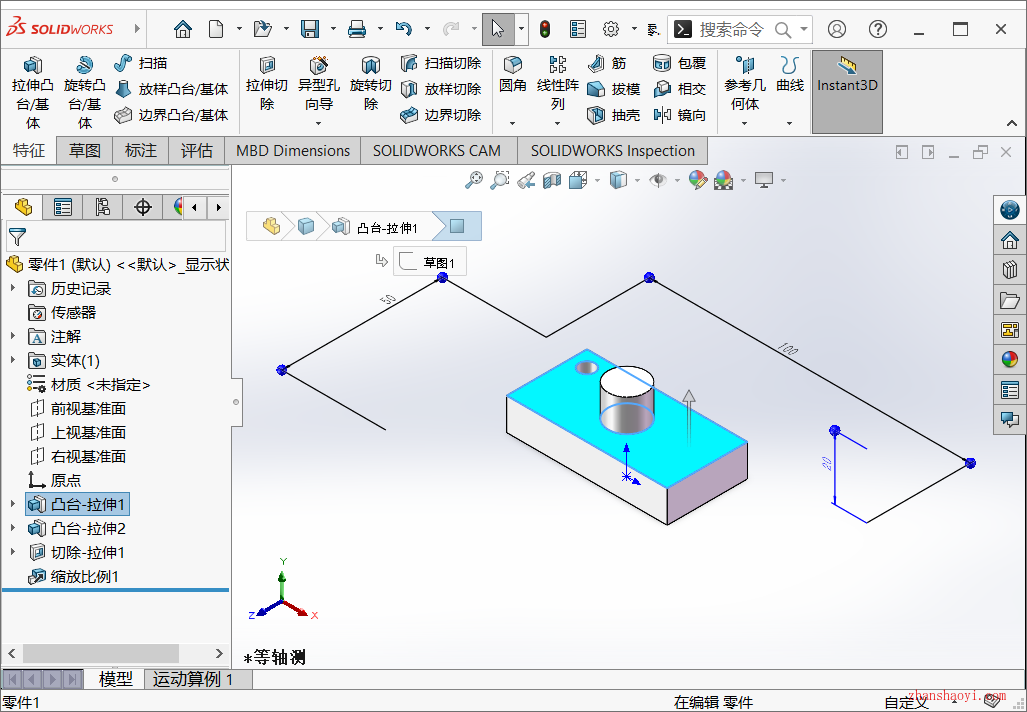Switch to the 草图 tab
Image resolution: width=1027 pixels, height=712 pixels.
tap(85, 151)
